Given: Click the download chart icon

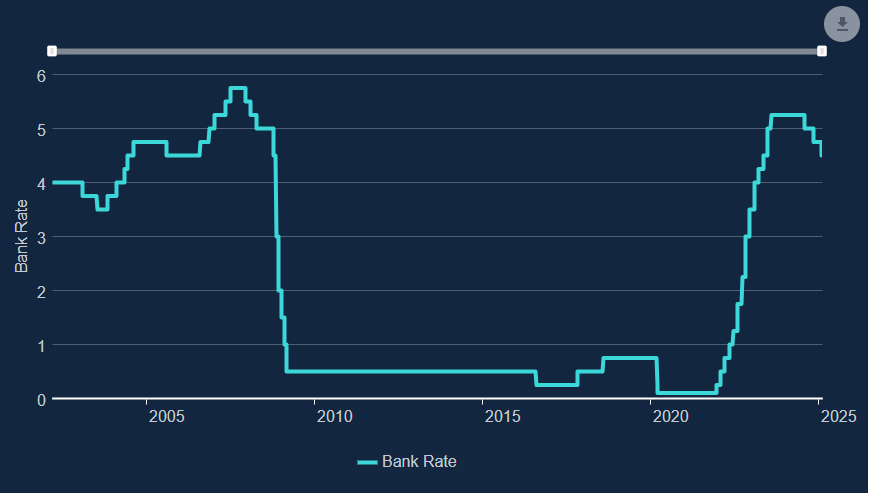Looking at the screenshot, I should [842, 25].
